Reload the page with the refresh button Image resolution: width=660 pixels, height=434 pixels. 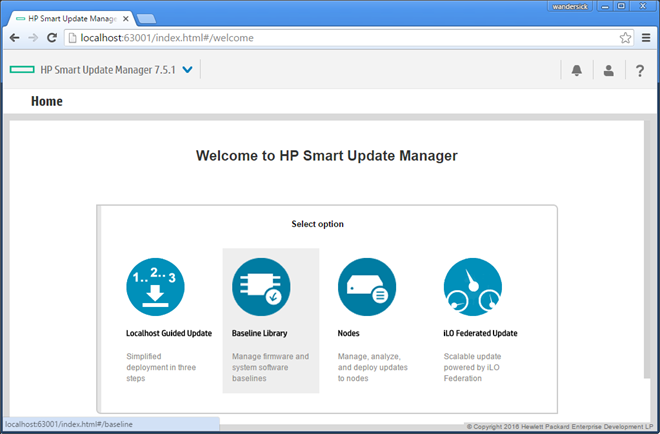click(52, 38)
